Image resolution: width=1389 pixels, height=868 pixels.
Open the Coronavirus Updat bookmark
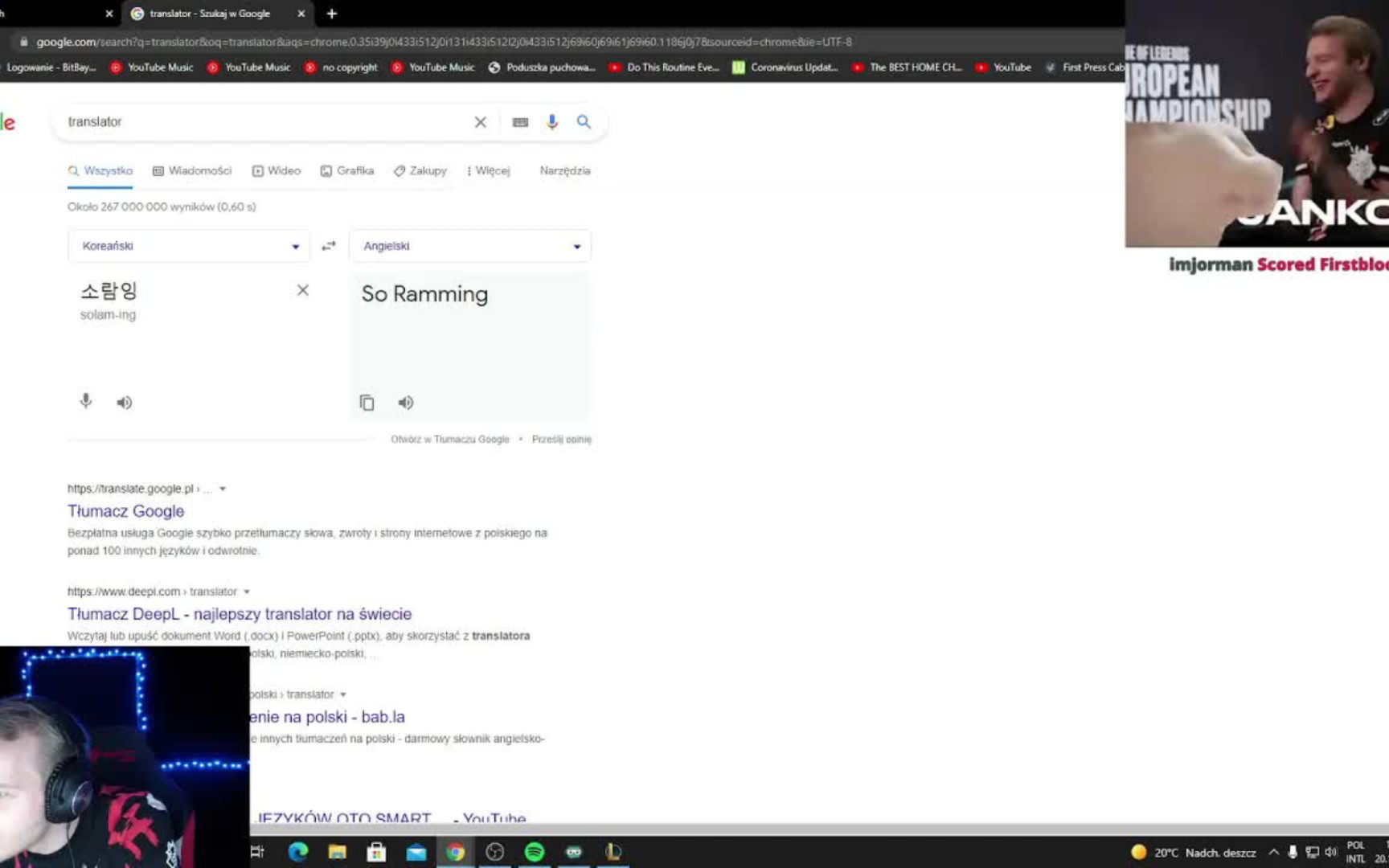[785, 68]
